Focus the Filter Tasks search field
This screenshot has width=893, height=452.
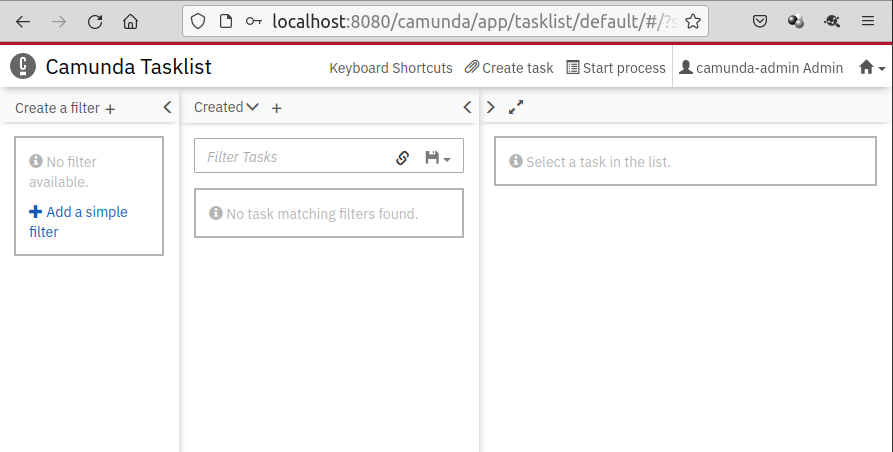click(x=295, y=157)
